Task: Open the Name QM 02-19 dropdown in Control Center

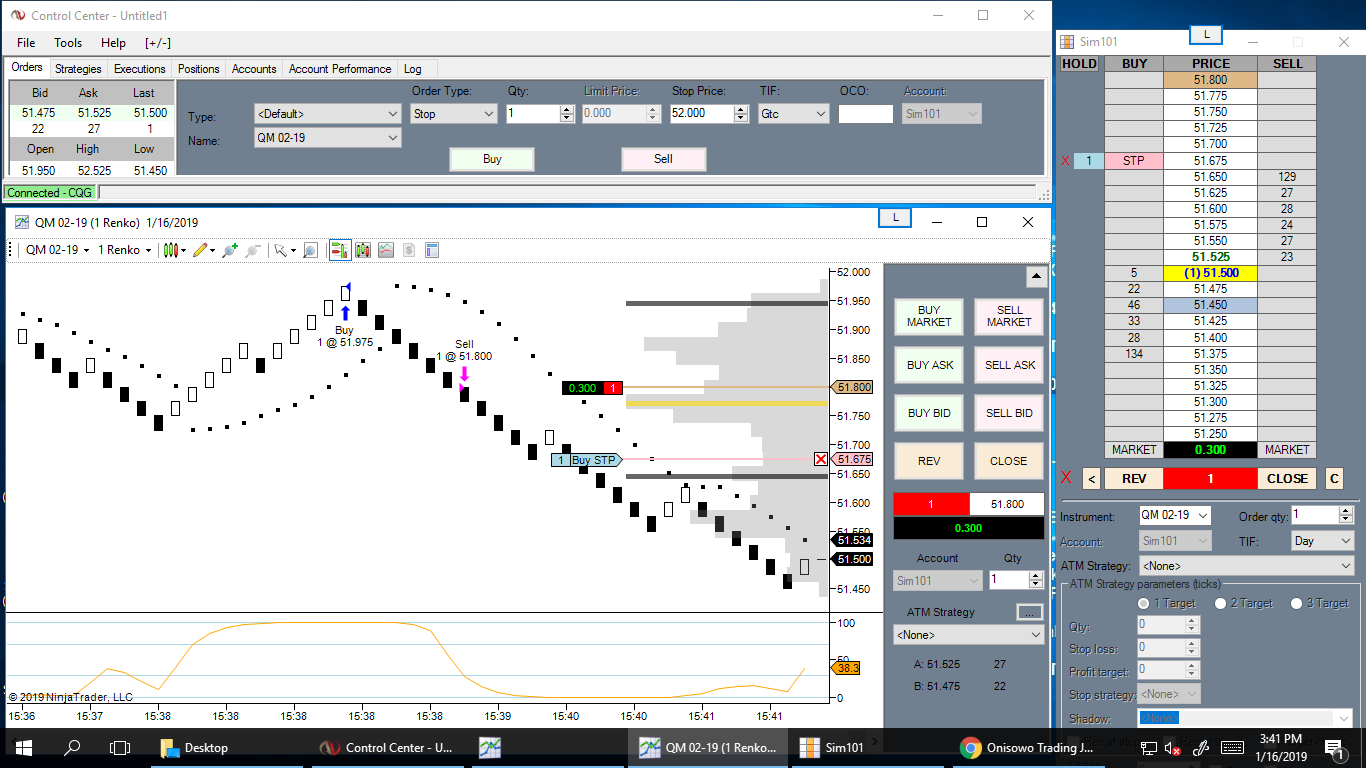Action: point(327,138)
